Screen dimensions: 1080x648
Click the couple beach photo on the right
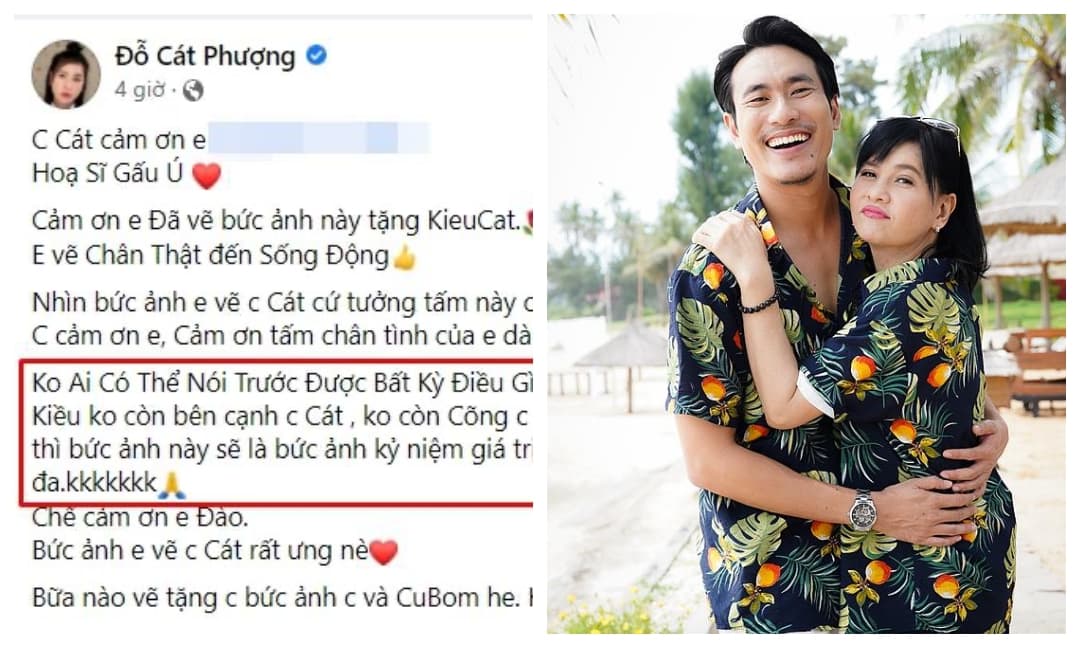tap(806, 324)
